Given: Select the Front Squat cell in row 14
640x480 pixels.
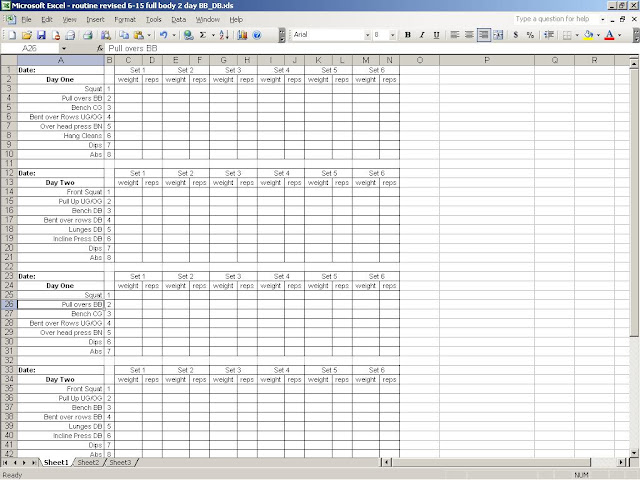Looking at the screenshot, I should point(60,192).
